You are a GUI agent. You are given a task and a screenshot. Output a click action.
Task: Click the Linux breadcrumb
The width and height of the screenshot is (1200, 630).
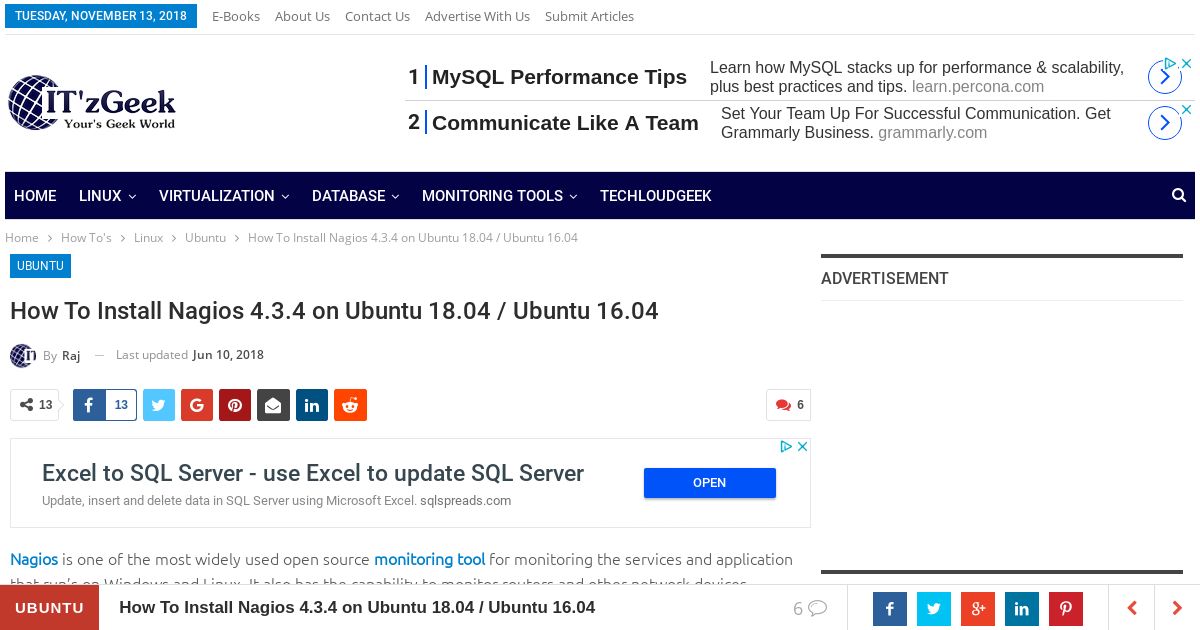tap(148, 238)
